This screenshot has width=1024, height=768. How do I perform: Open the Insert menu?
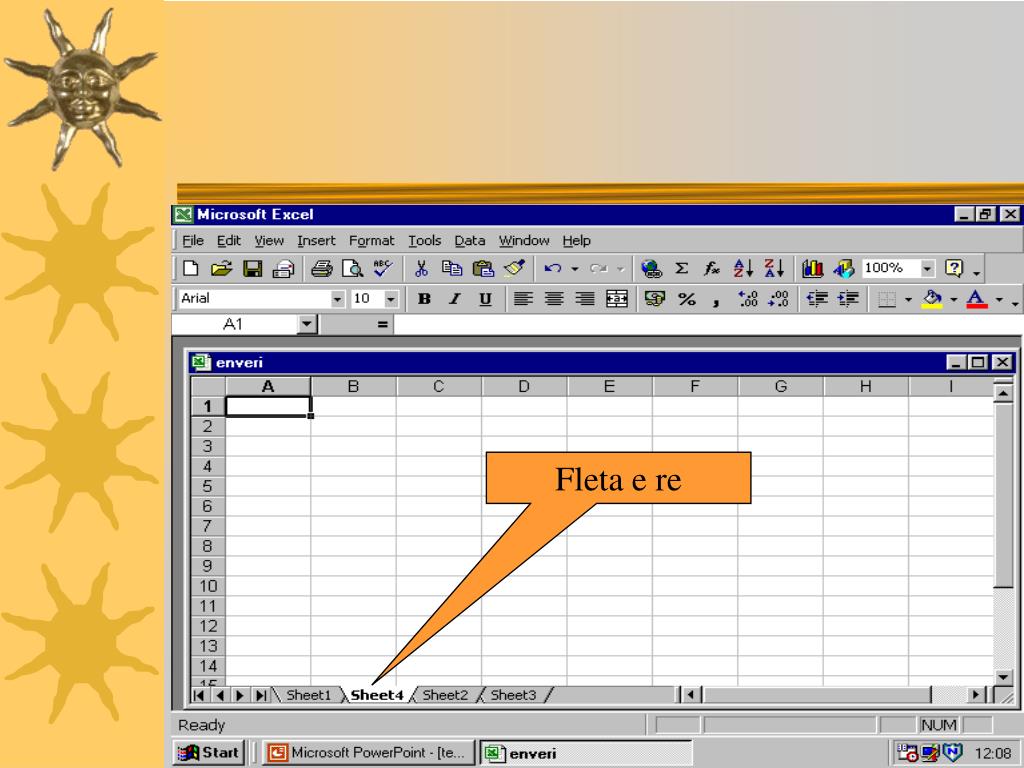click(x=316, y=240)
